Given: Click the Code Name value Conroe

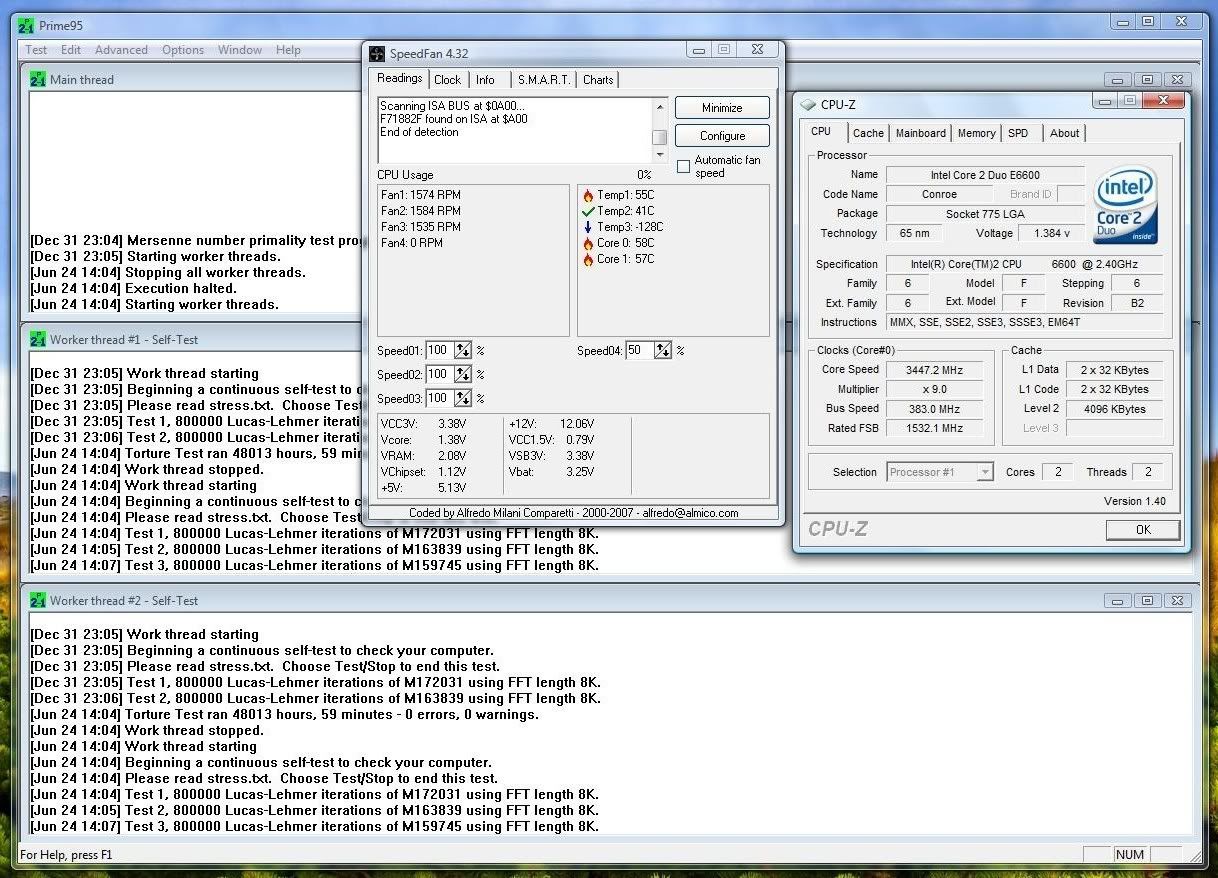Looking at the screenshot, I should pyautogui.click(x=939, y=194).
